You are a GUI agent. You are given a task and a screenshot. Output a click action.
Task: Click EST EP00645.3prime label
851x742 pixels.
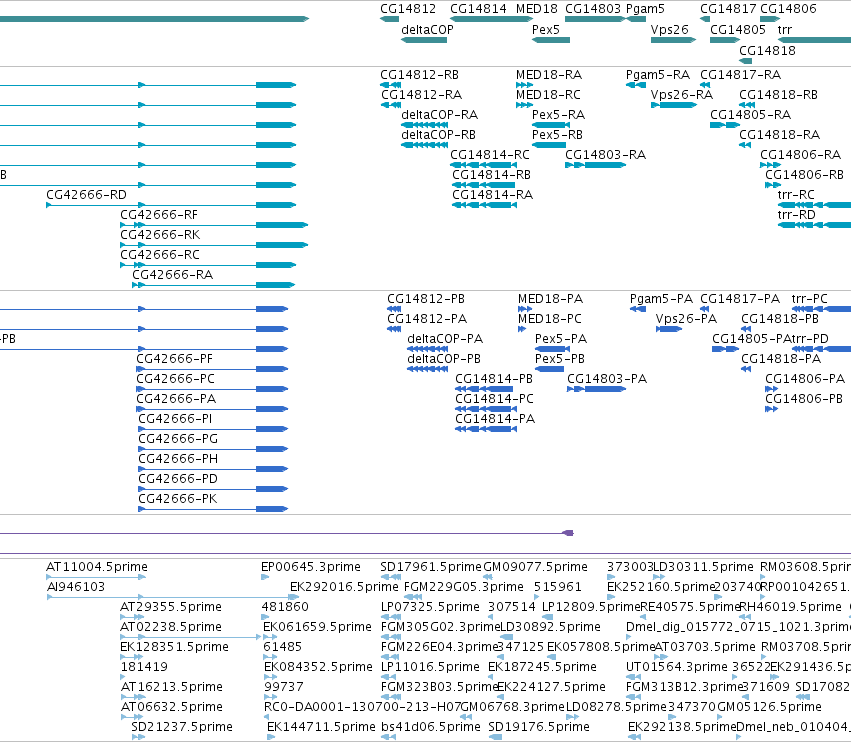310,567
